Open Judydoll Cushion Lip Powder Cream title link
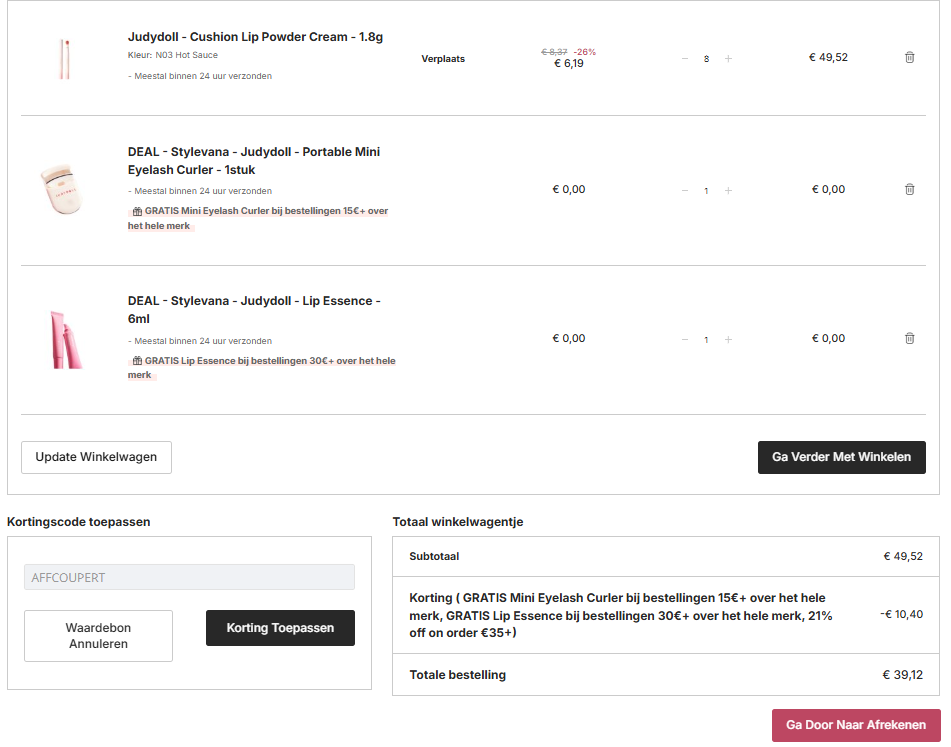951x747 pixels. coord(255,37)
